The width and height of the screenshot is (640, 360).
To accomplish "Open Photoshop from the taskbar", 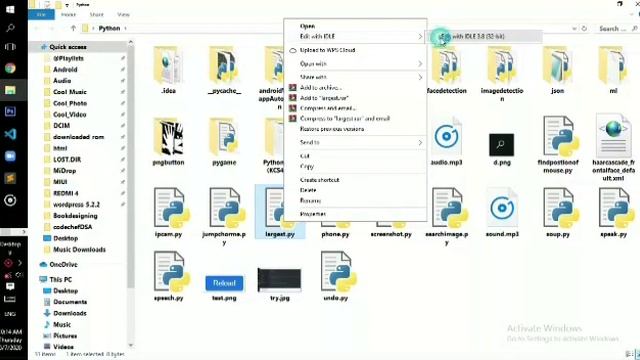I will click(10, 111).
